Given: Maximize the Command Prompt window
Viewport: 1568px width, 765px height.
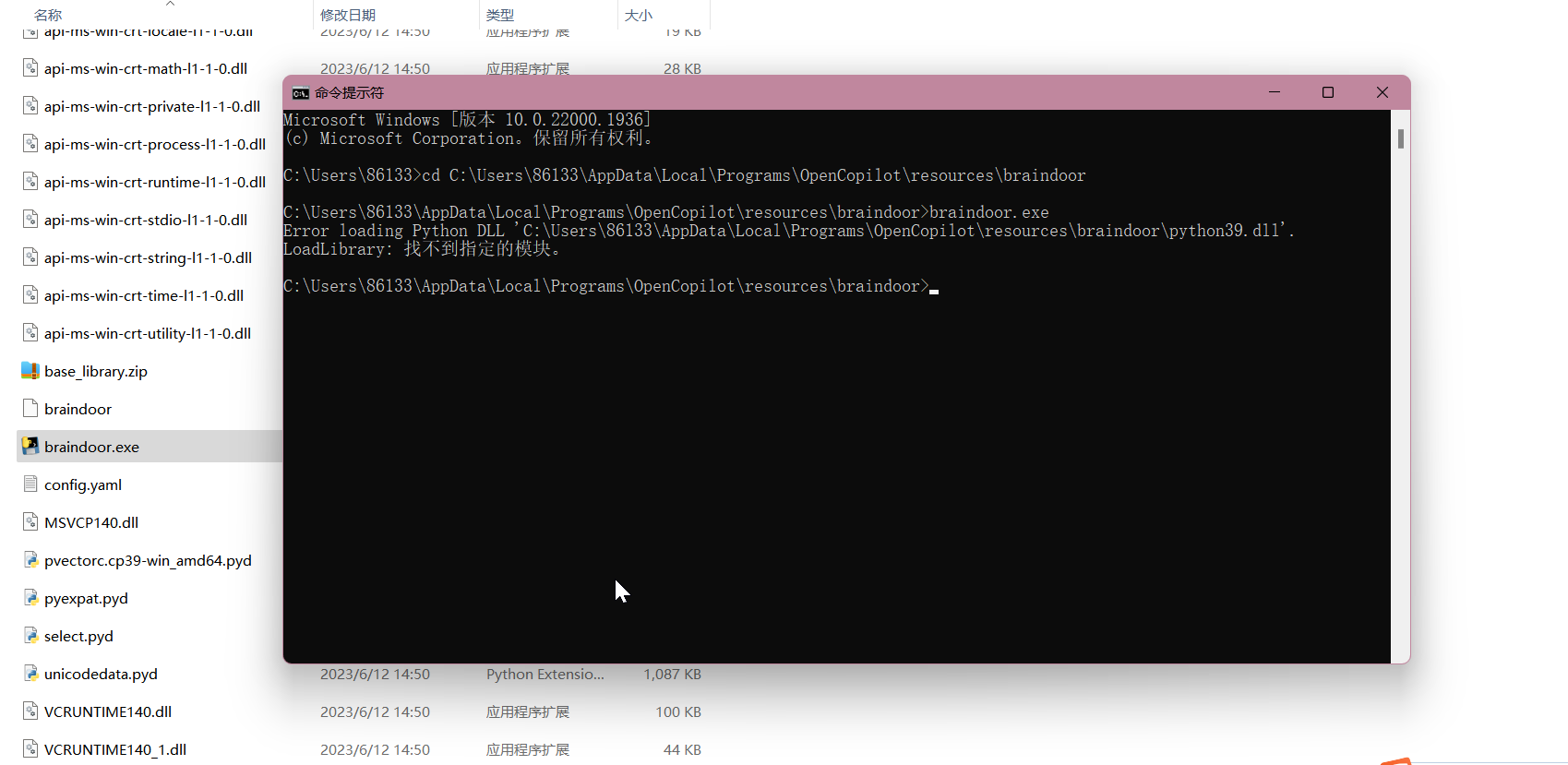Looking at the screenshot, I should 1328,92.
